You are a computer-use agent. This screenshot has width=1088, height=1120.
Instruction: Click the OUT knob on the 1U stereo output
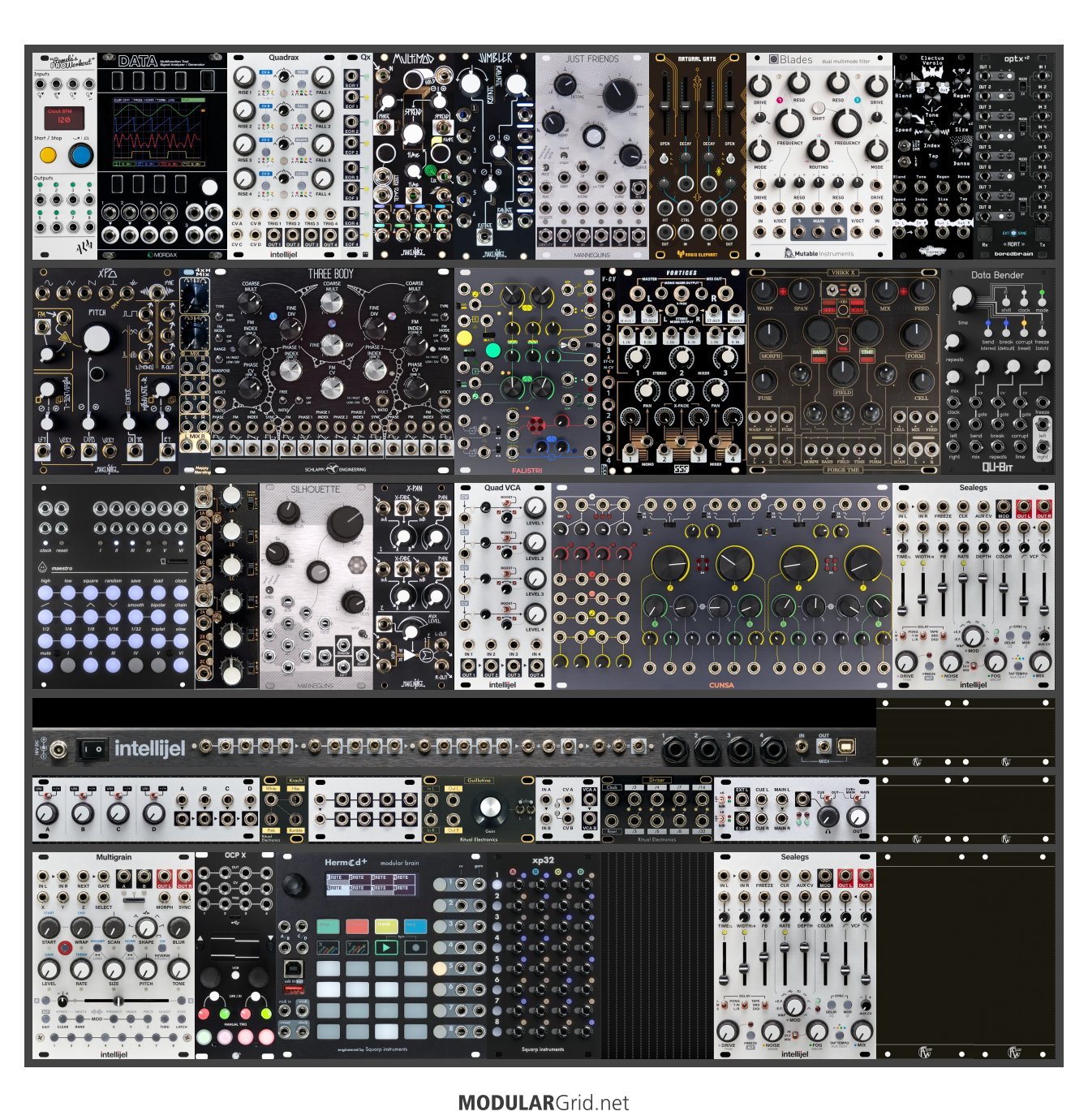(858, 816)
